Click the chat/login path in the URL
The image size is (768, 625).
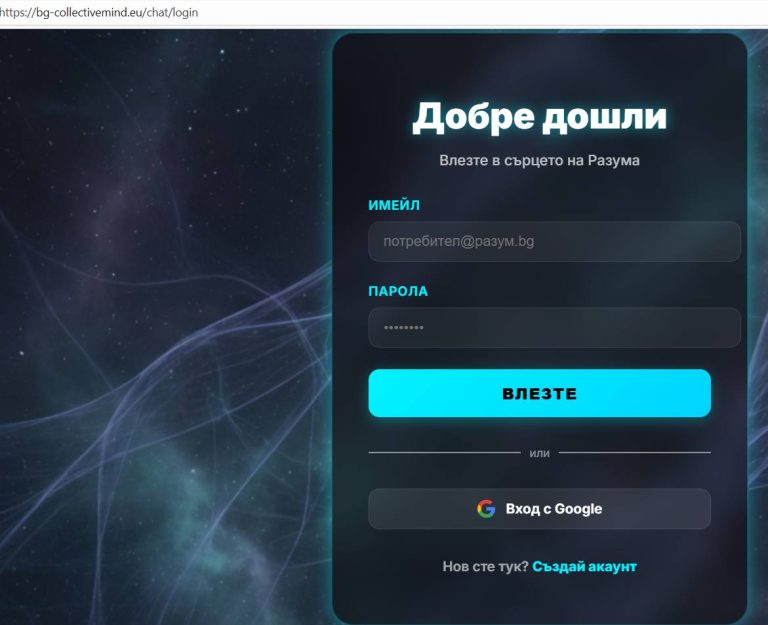(172, 12)
